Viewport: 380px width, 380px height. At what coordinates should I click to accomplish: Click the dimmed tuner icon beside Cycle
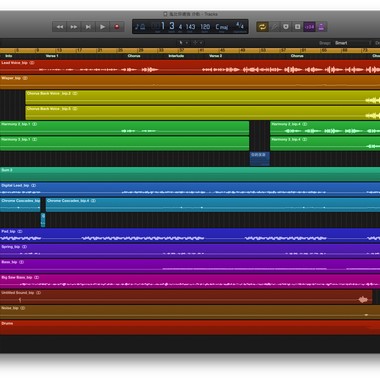[274, 27]
